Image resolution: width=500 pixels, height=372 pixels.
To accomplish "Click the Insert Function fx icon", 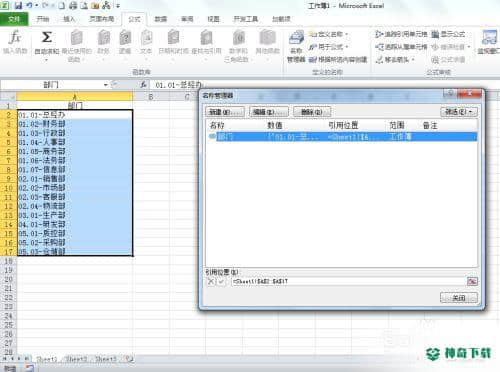I will click(x=15, y=37).
